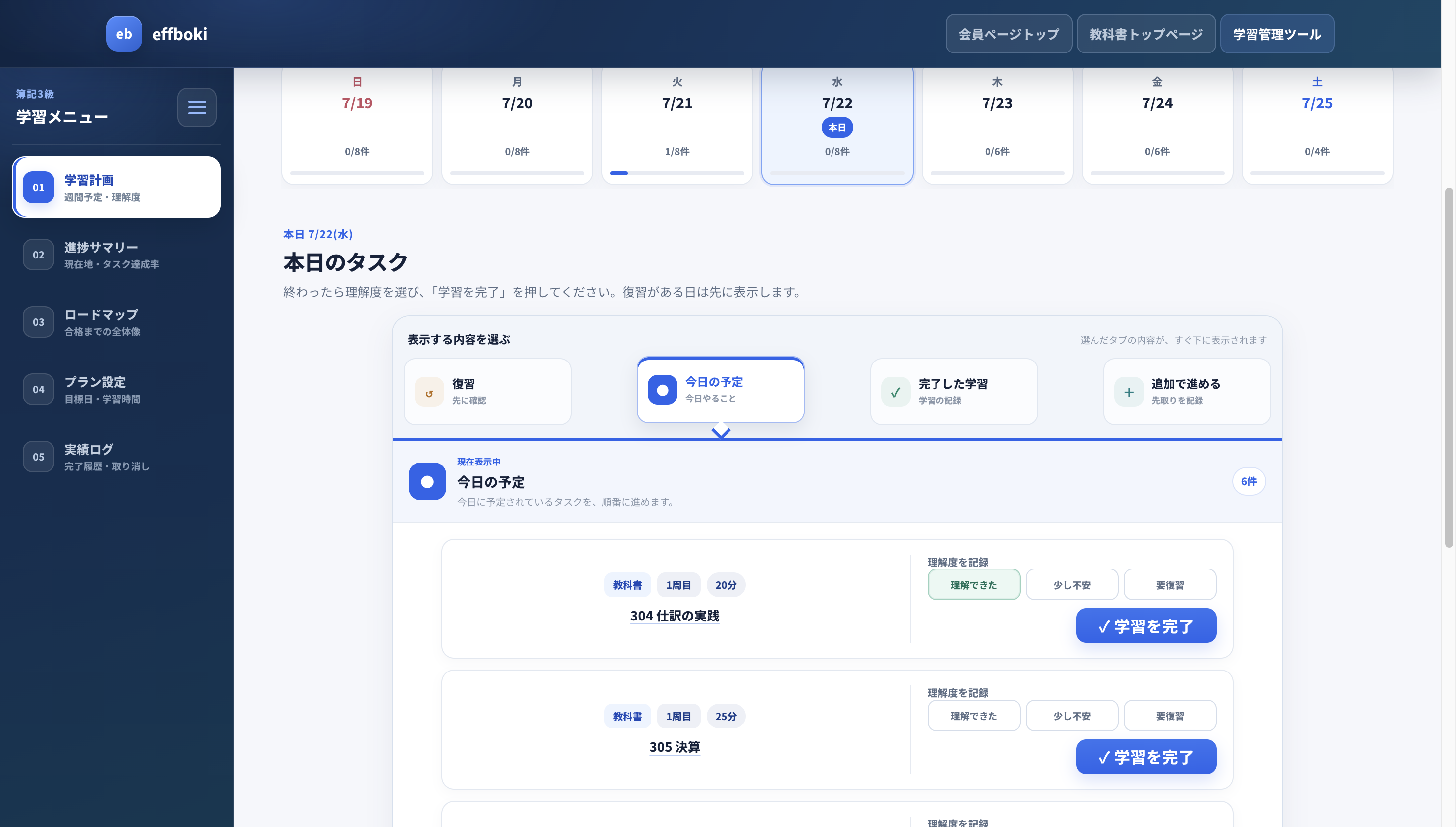Viewport: 1456px width, 827px height.
Task: Click the chevron below 今日の予定 tab
Action: click(721, 433)
